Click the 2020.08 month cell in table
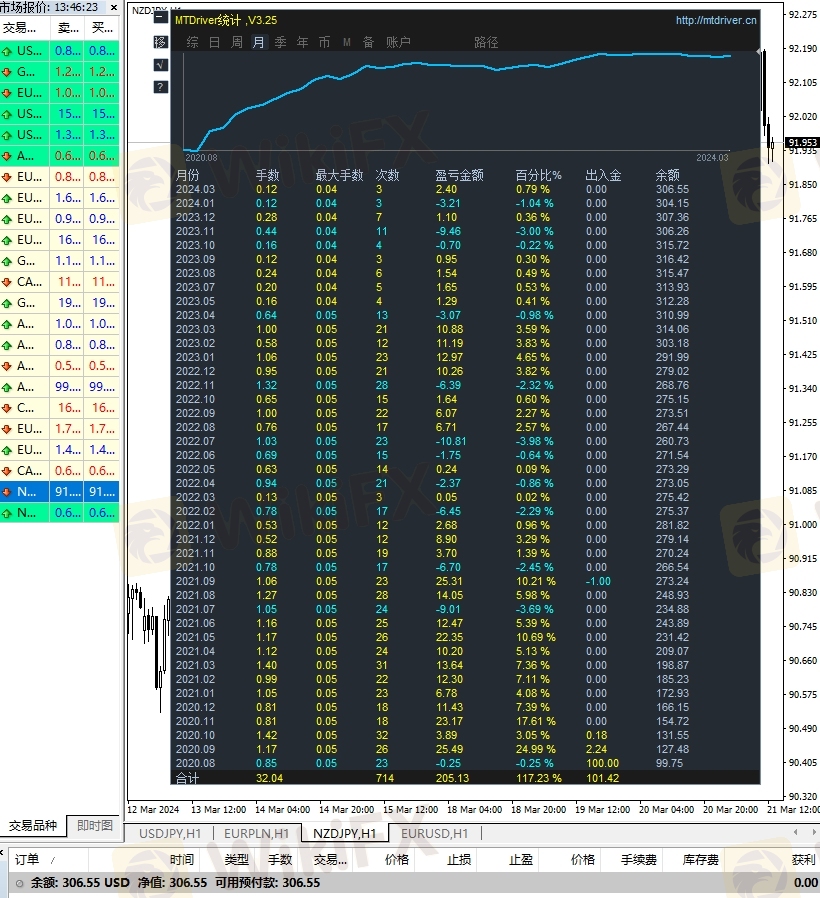Image resolution: width=820 pixels, height=898 pixels. pyautogui.click(x=196, y=763)
